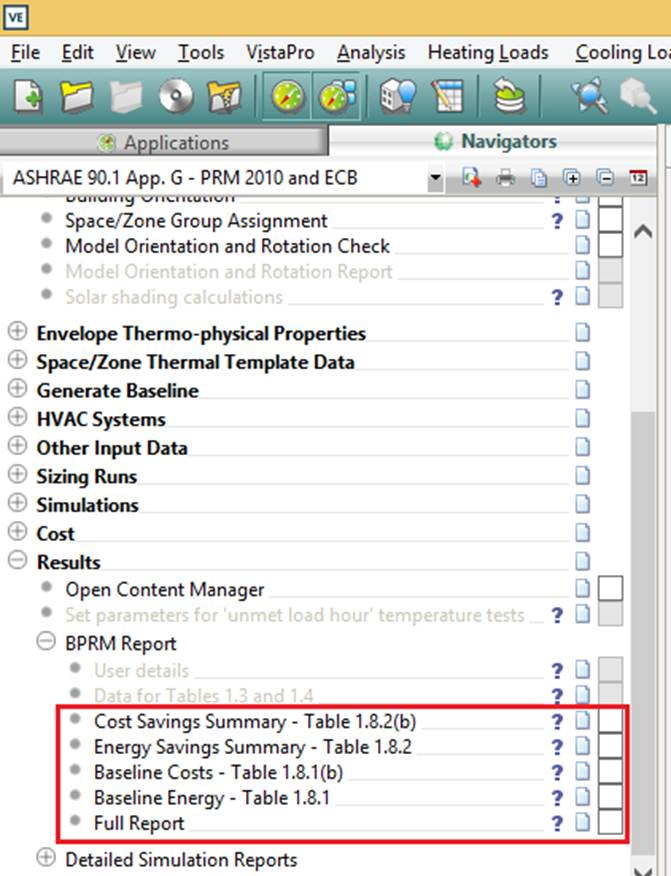Screen dimensions: 671x876
Task: Collapse the BPRM Report subsection
Action: tap(46, 641)
